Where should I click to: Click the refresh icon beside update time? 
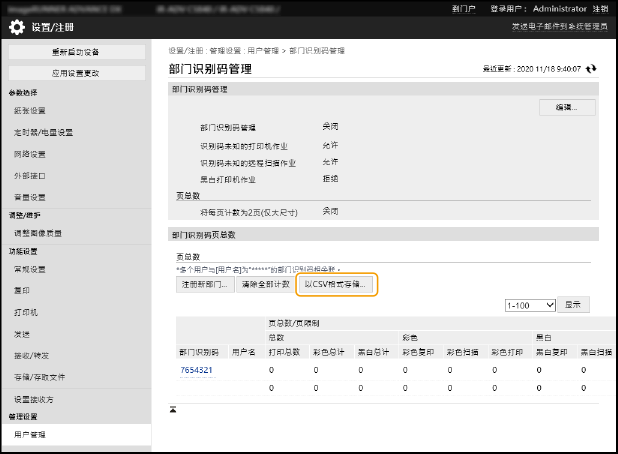pyautogui.click(x=592, y=69)
